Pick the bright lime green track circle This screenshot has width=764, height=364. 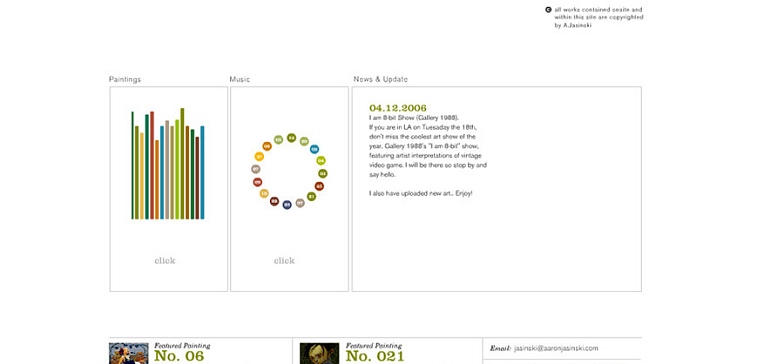click(x=321, y=160)
